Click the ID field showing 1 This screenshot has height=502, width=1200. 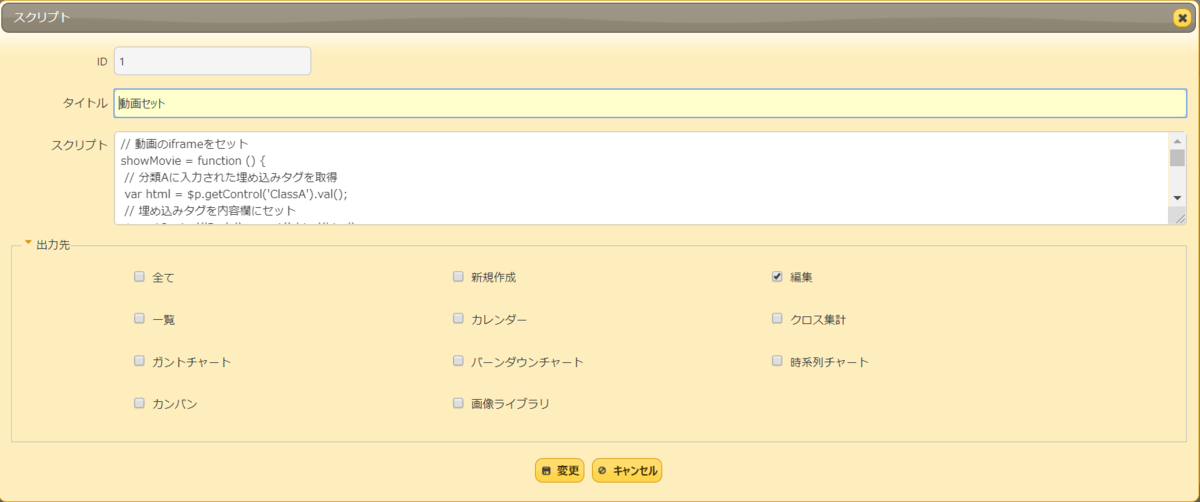(212, 61)
